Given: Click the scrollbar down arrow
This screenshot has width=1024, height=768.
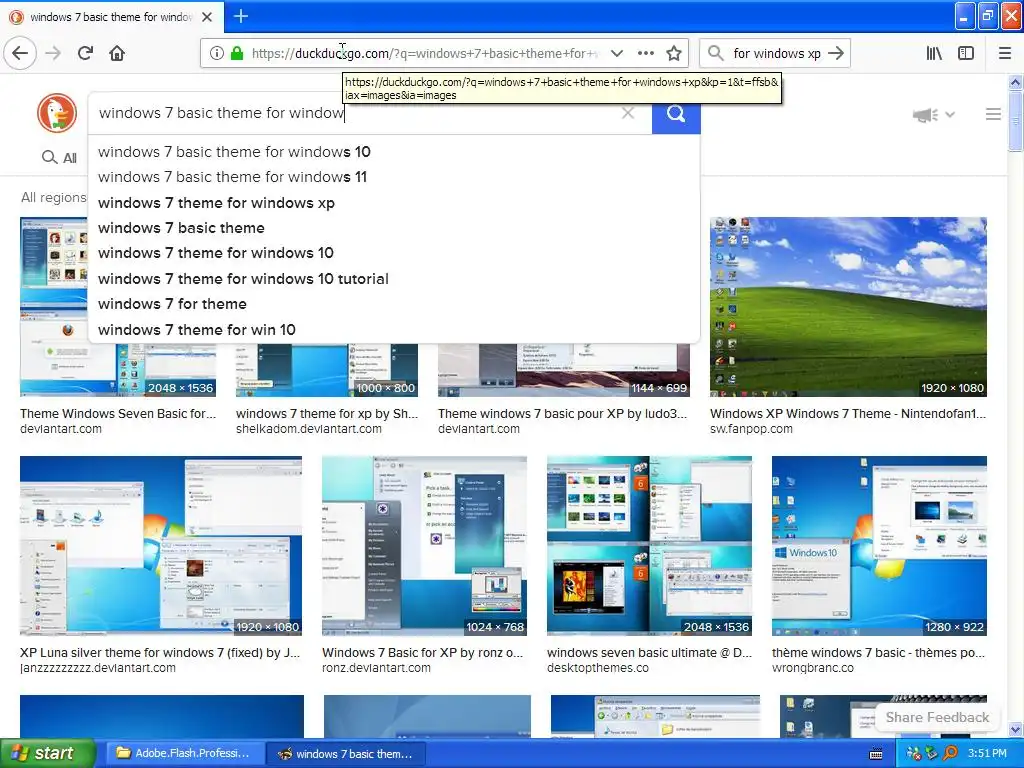Looking at the screenshot, I should click(x=1015, y=729).
